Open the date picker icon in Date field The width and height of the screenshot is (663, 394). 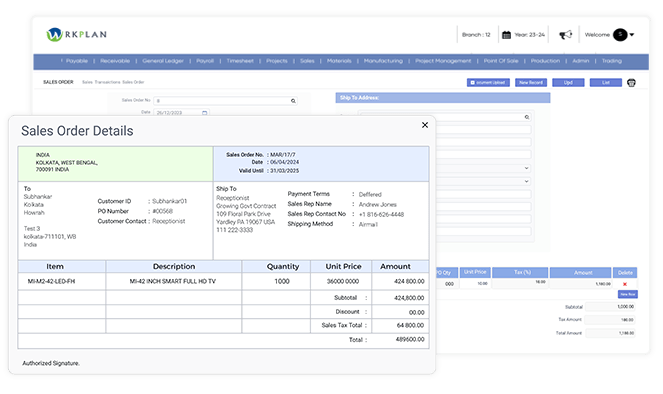click(205, 113)
